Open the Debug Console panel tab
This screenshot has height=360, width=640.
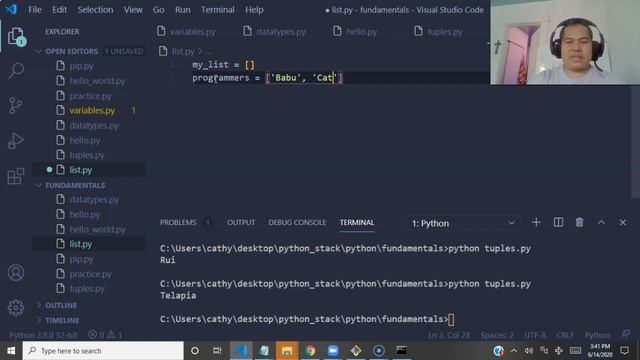(x=297, y=222)
